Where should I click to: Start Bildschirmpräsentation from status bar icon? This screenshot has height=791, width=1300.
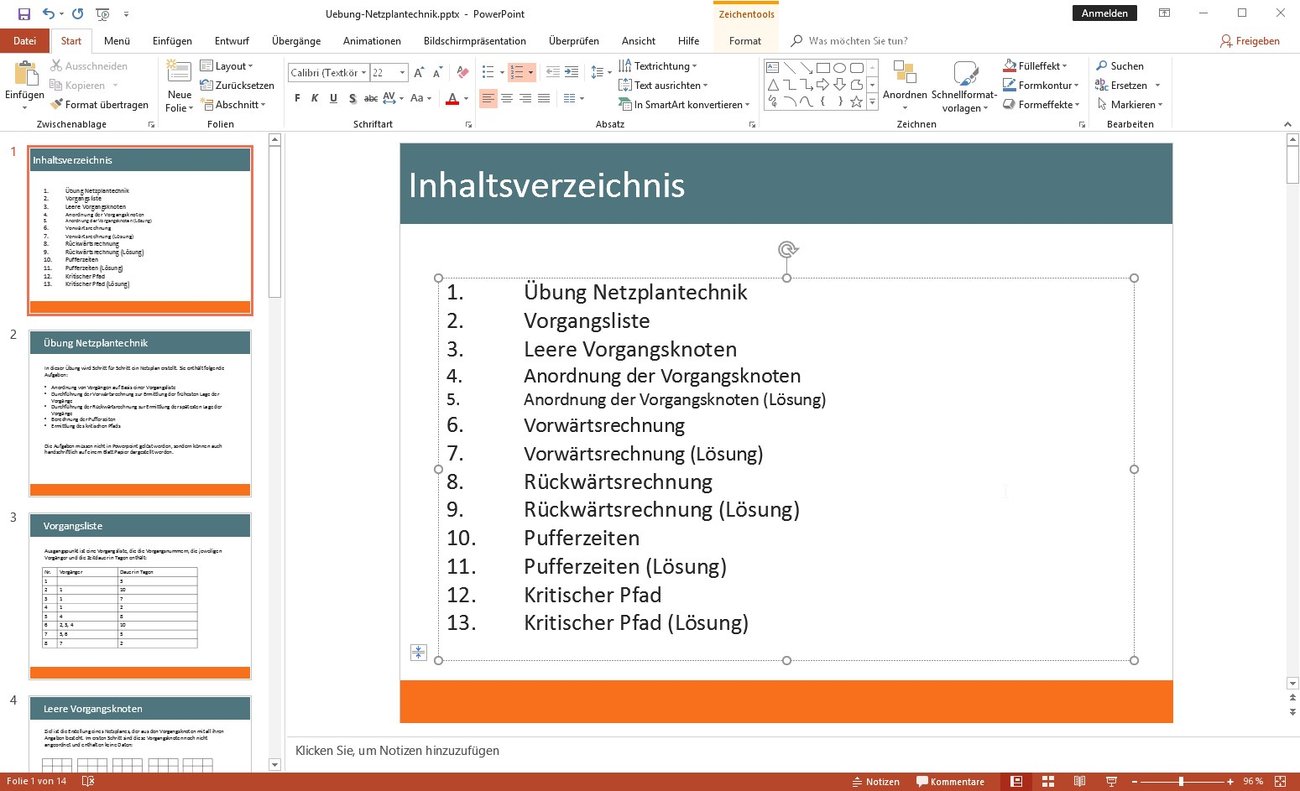pos(1110,781)
